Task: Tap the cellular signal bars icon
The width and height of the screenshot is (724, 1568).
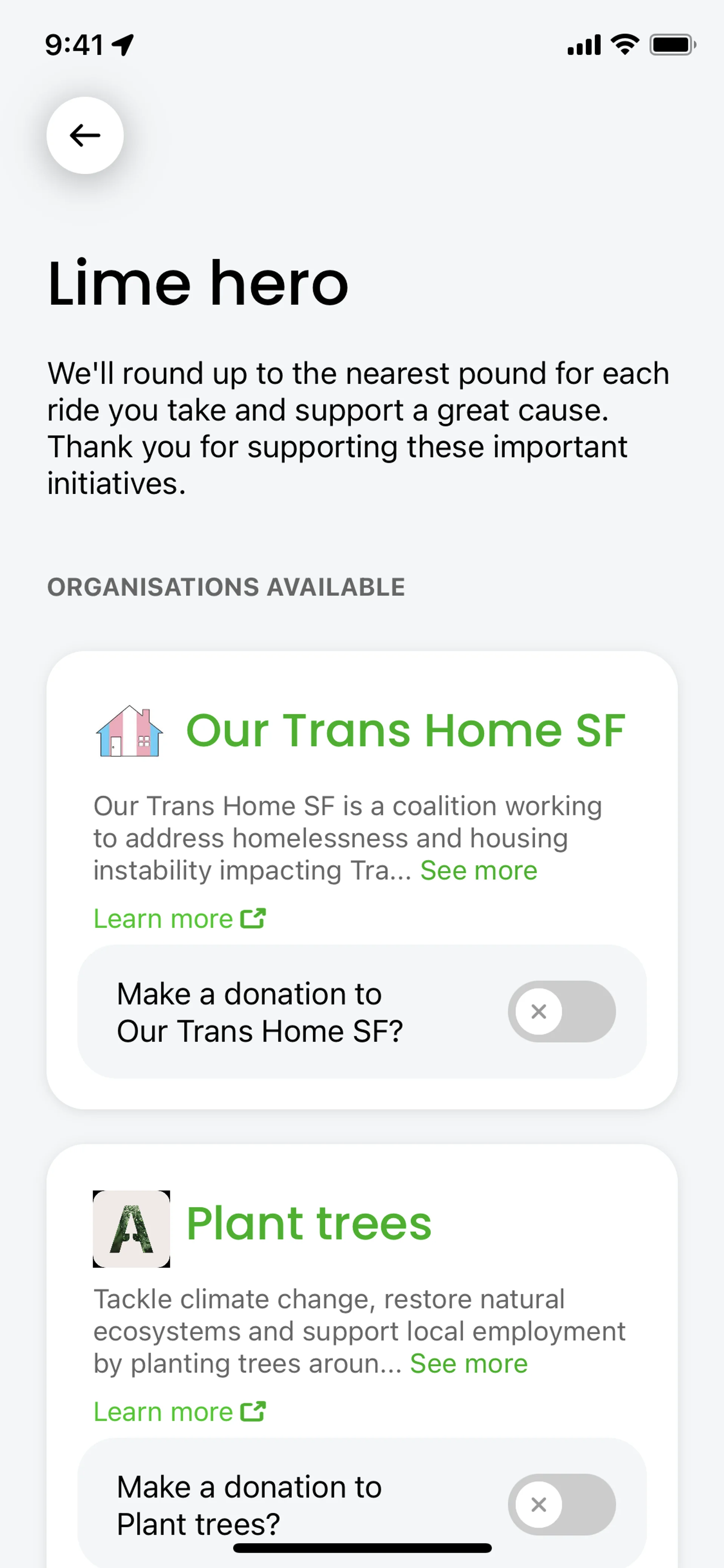Action: 584,45
